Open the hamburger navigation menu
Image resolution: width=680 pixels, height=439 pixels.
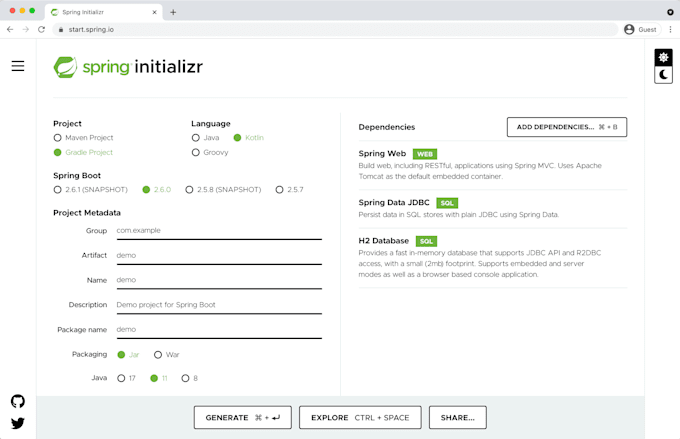tap(17, 66)
